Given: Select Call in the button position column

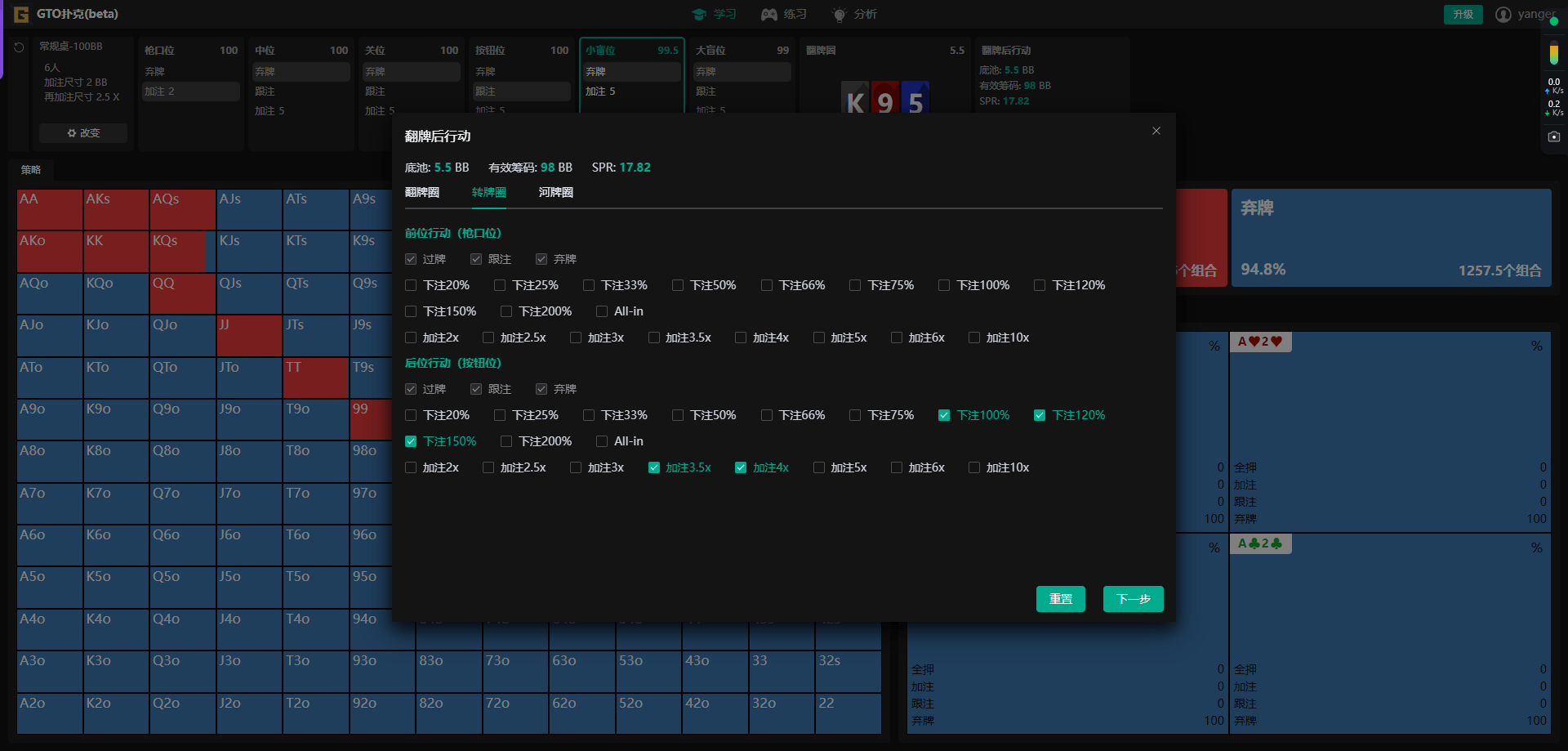Looking at the screenshot, I should (x=522, y=92).
